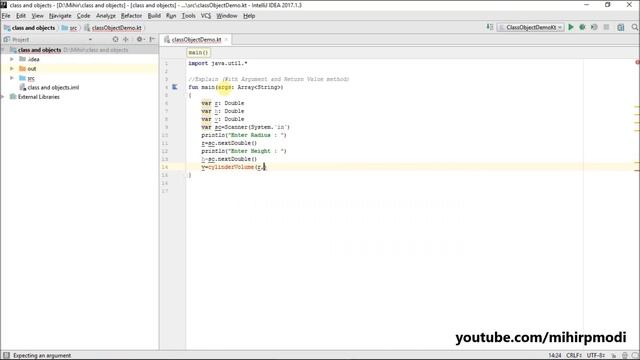Click the line var sc=Scanner(System.`in`)
The image size is (640, 360).
coord(245,127)
